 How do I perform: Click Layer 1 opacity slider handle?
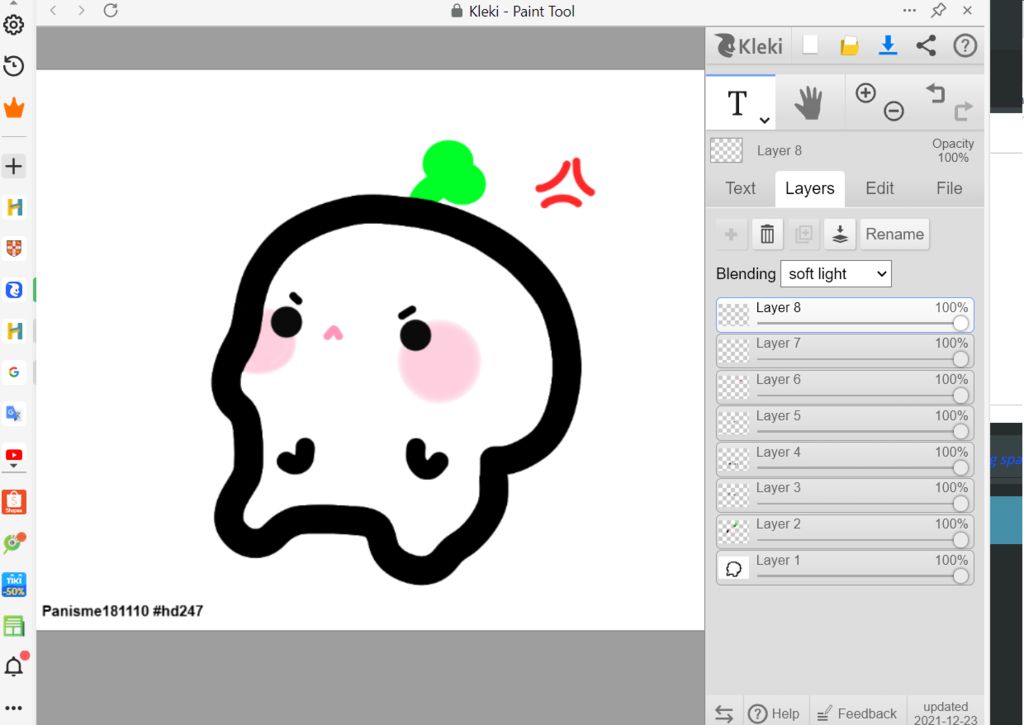click(960, 575)
